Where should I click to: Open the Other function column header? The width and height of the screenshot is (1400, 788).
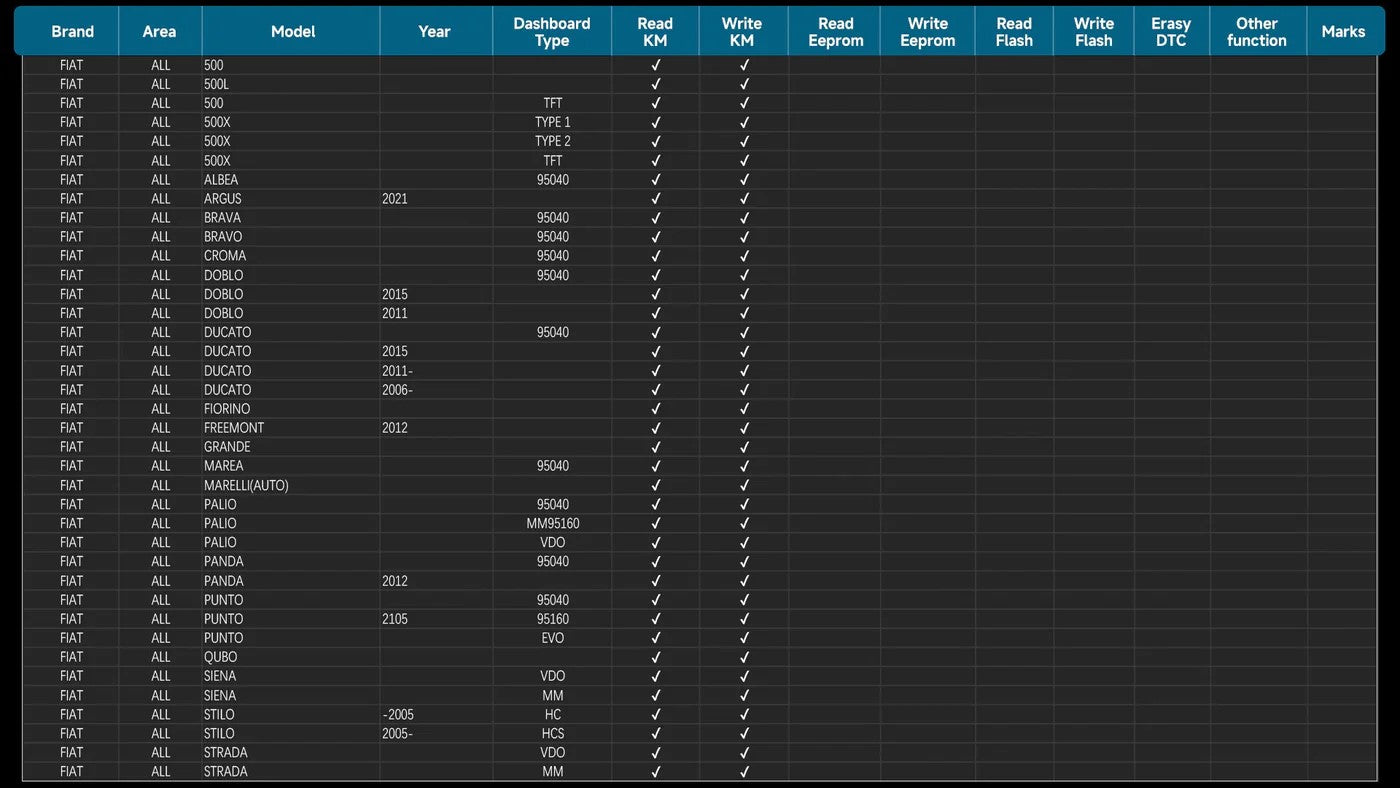click(1257, 32)
